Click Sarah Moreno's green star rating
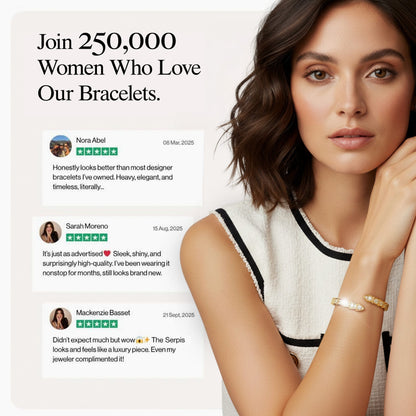Image resolution: width=416 pixels, height=416 pixels. pyautogui.click(x=87, y=237)
